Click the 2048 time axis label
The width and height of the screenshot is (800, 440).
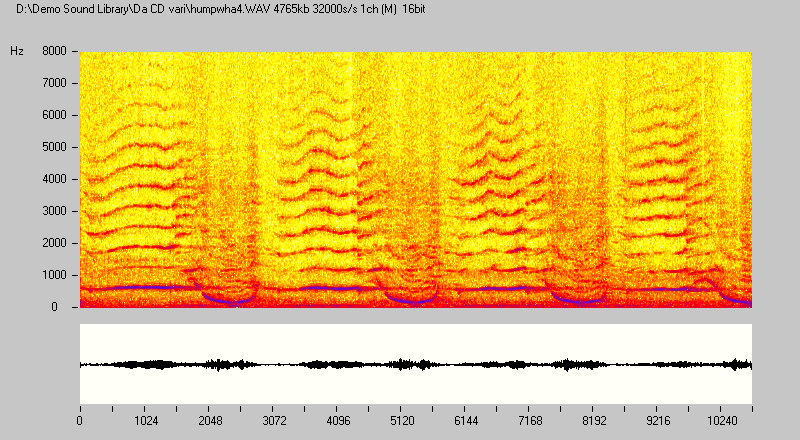pyautogui.click(x=211, y=421)
